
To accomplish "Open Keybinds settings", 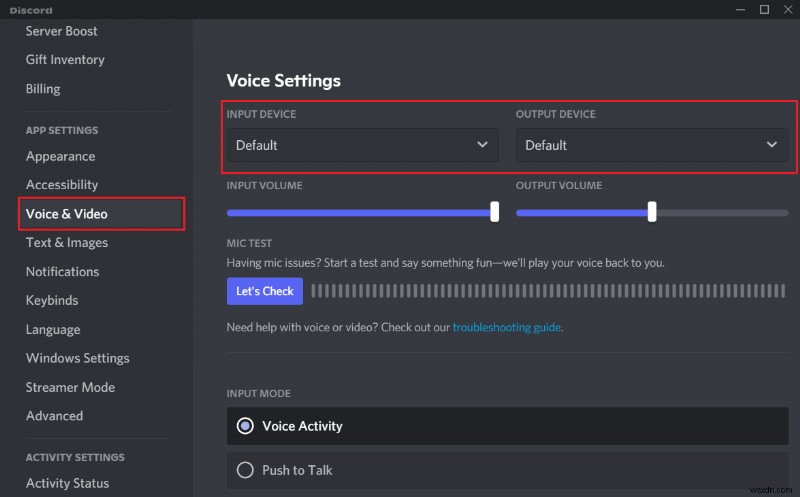I will tap(52, 301).
